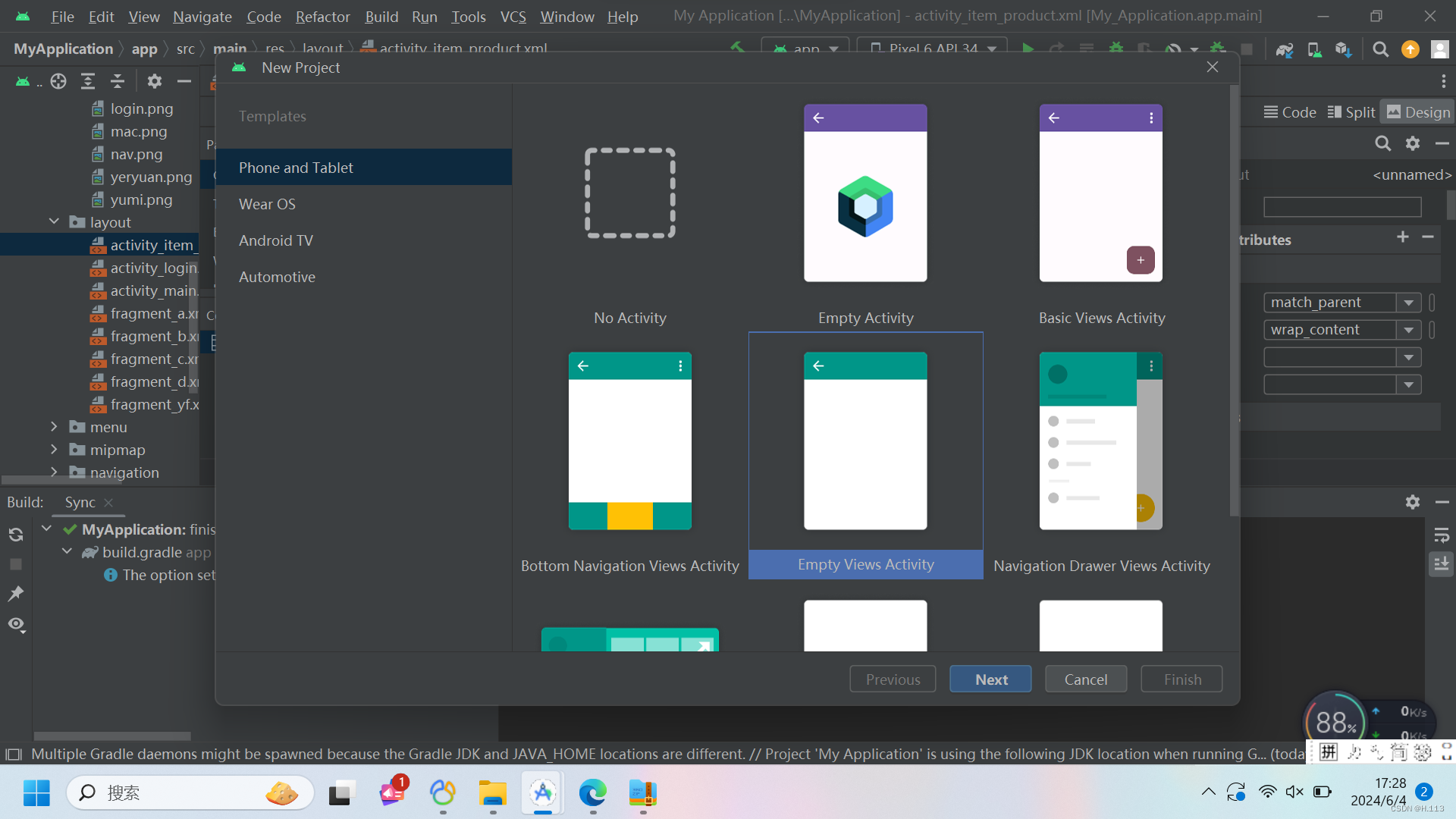Click Expand All icon in project panel
Image resolution: width=1456 pixels, height=819 pixels.
88,81
